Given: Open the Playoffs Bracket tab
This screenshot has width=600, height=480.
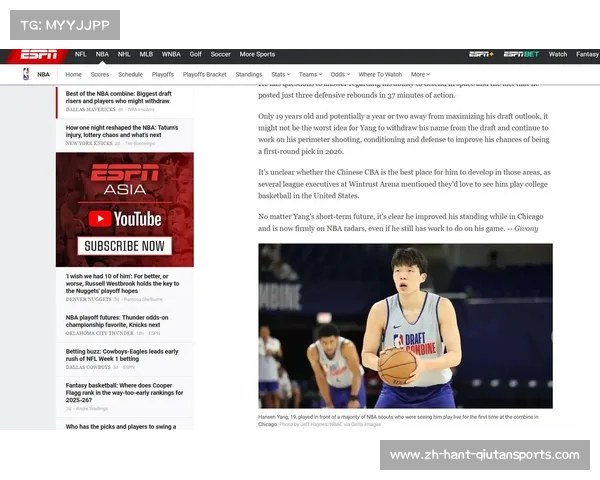Looking at the screenshot, I should 204,74.
